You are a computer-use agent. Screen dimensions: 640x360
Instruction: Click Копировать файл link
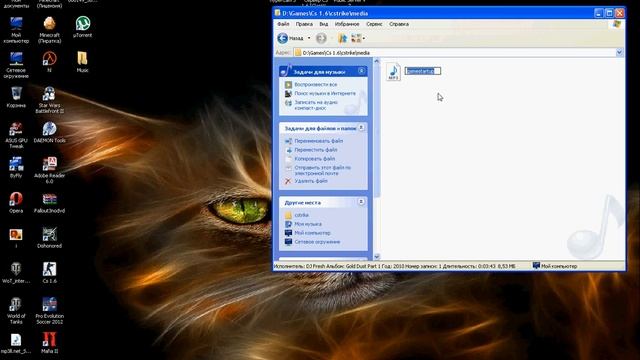(315, 159)
